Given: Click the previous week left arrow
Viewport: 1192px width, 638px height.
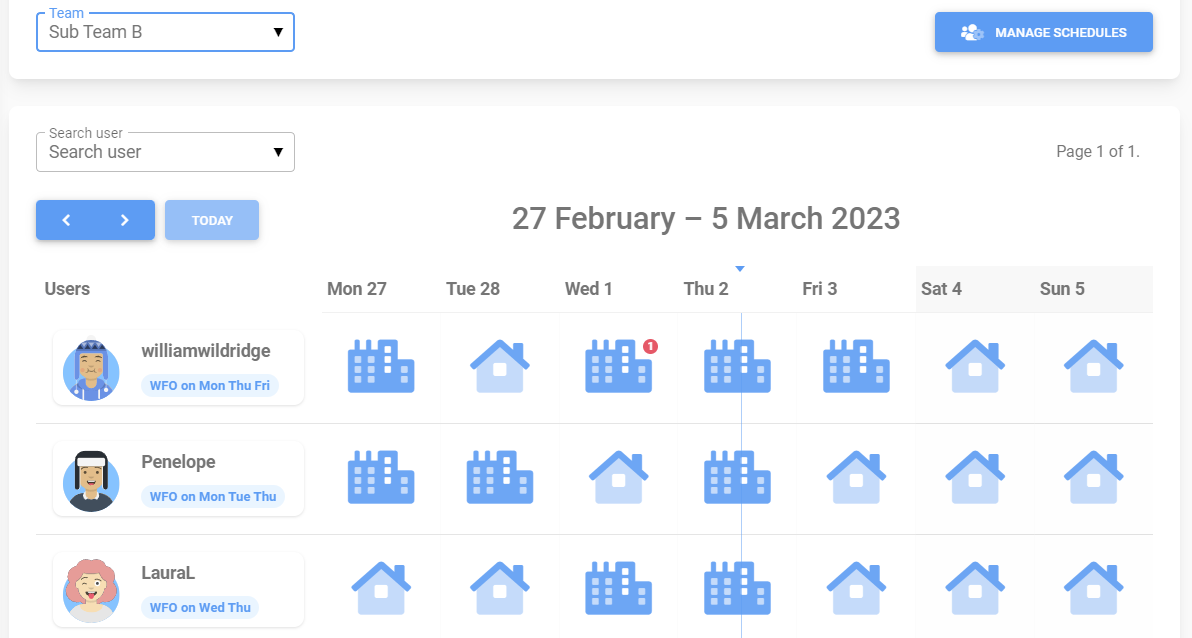Looking at the screenshot, I should (x=66, y=219).
